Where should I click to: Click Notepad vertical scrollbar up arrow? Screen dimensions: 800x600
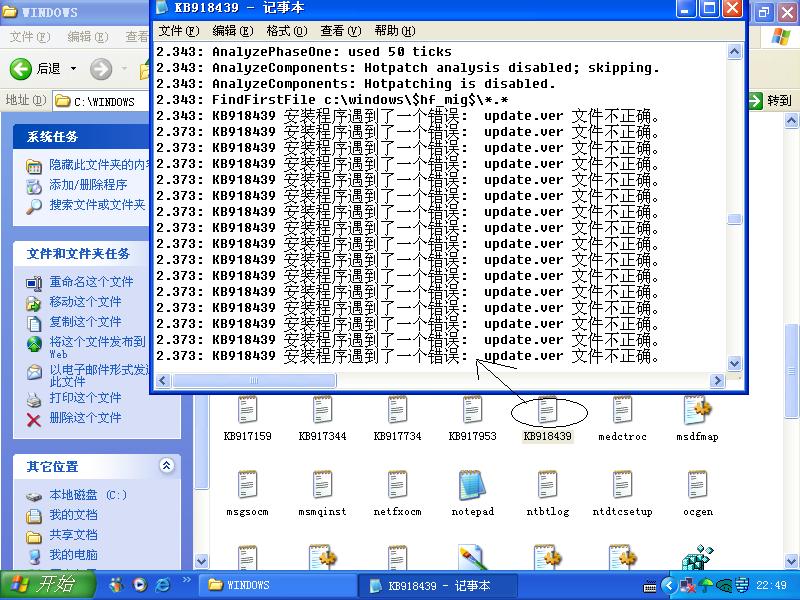tap(734, 52)
